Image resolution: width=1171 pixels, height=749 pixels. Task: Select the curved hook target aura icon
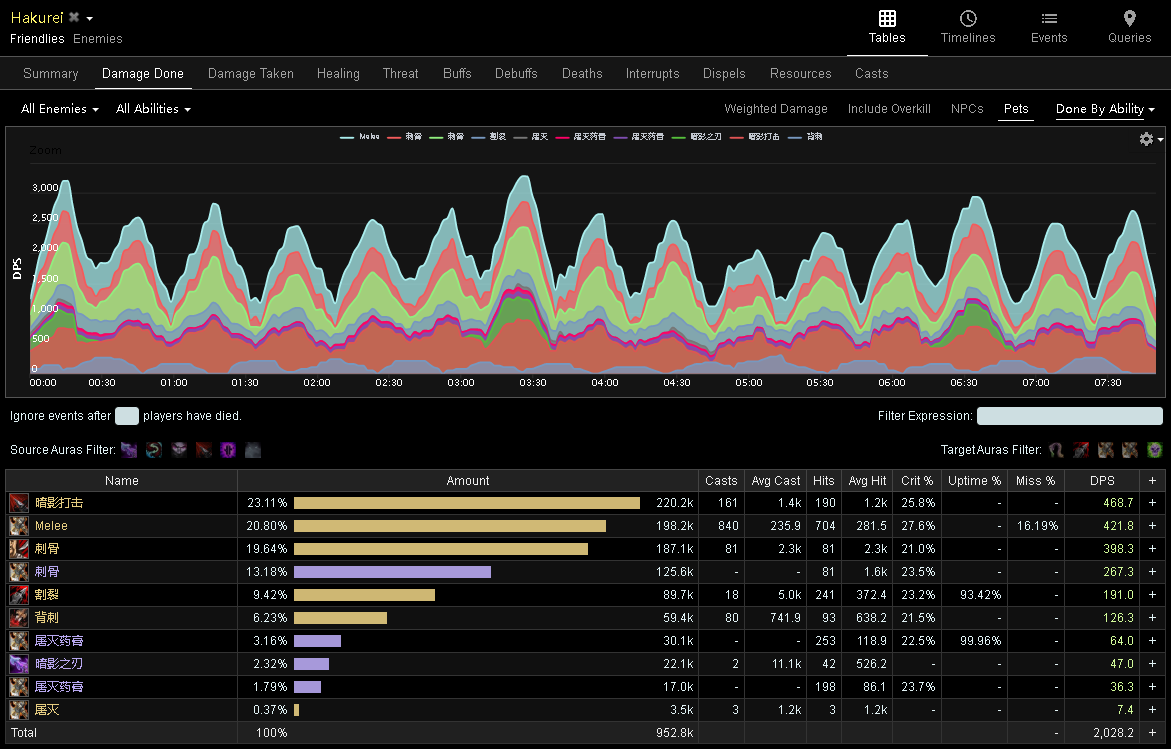[x=1056, y=450]
